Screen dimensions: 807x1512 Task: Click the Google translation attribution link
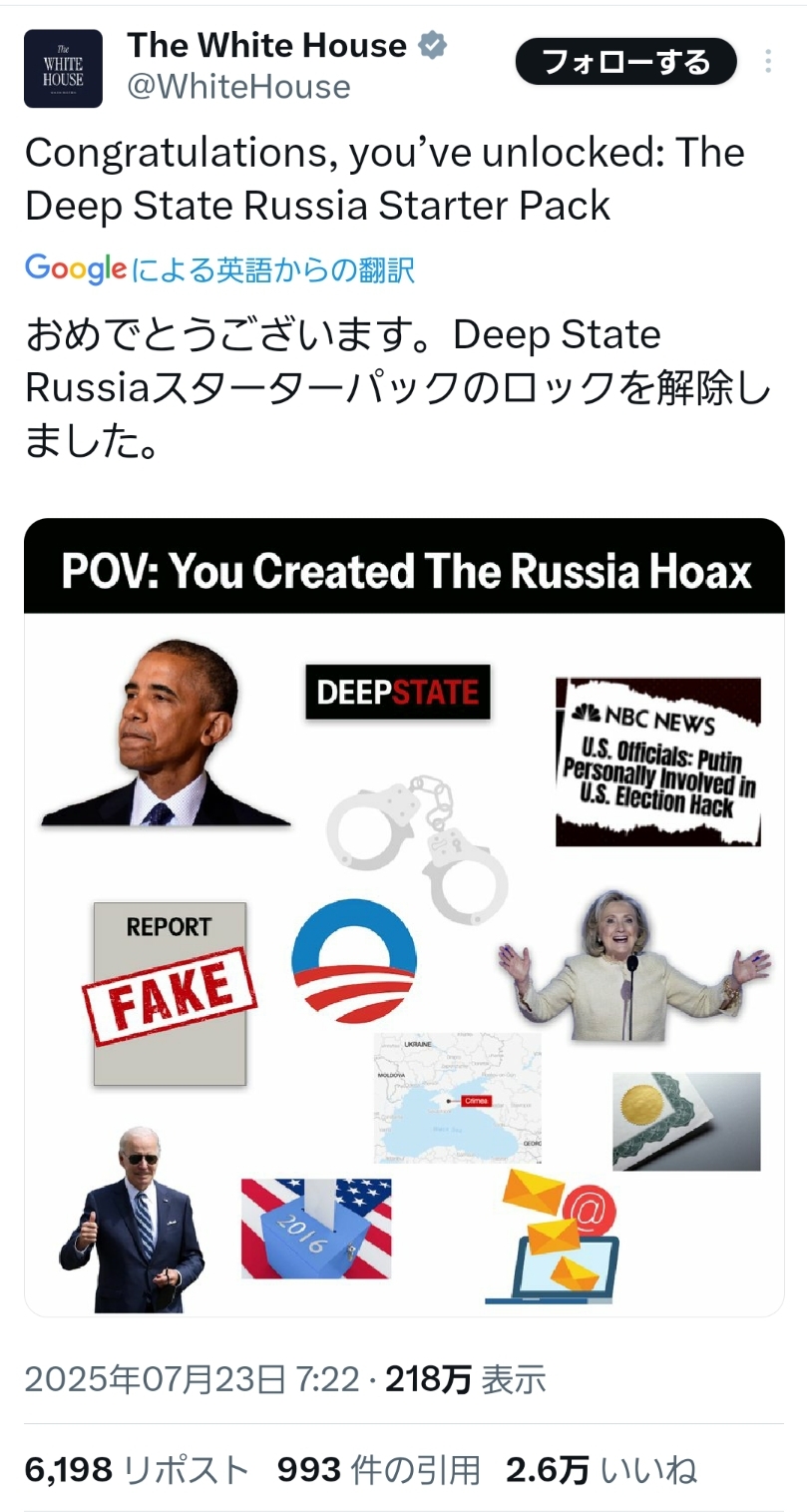pos(219,269)
